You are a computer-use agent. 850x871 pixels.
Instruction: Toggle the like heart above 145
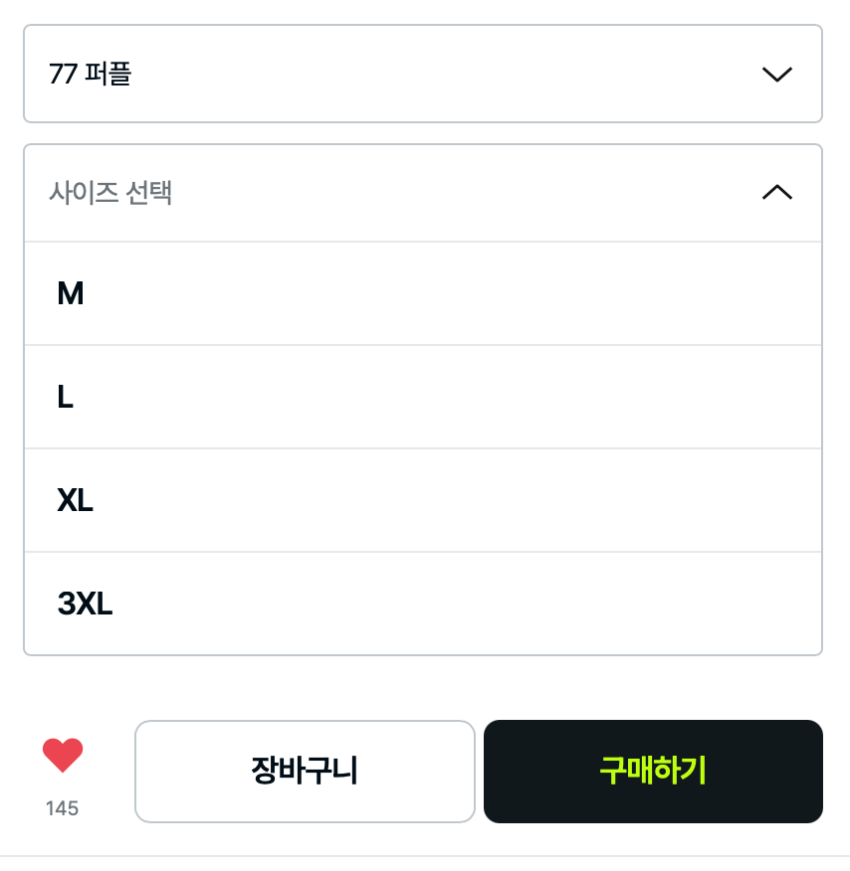[62, 756]
